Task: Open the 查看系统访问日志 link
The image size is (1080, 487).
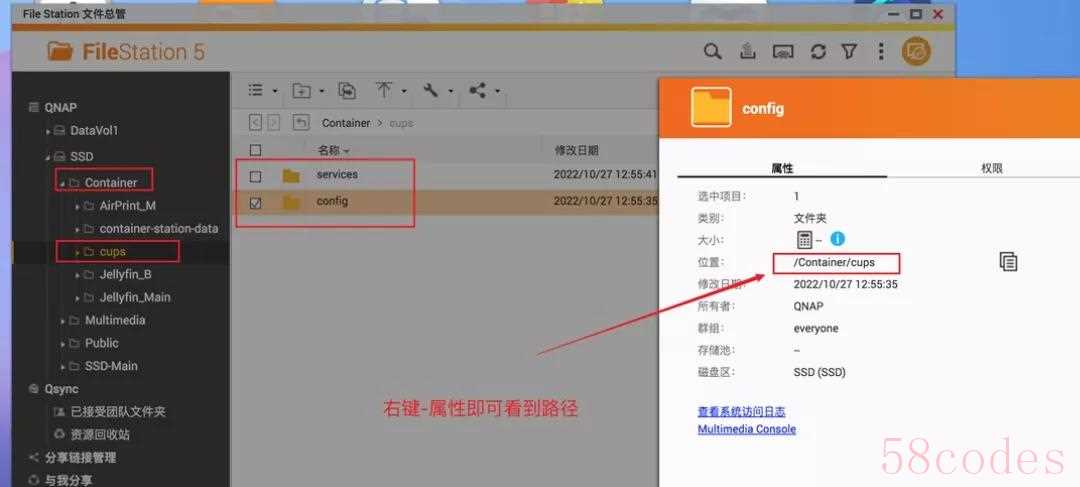Action: (x=741, y=411)
